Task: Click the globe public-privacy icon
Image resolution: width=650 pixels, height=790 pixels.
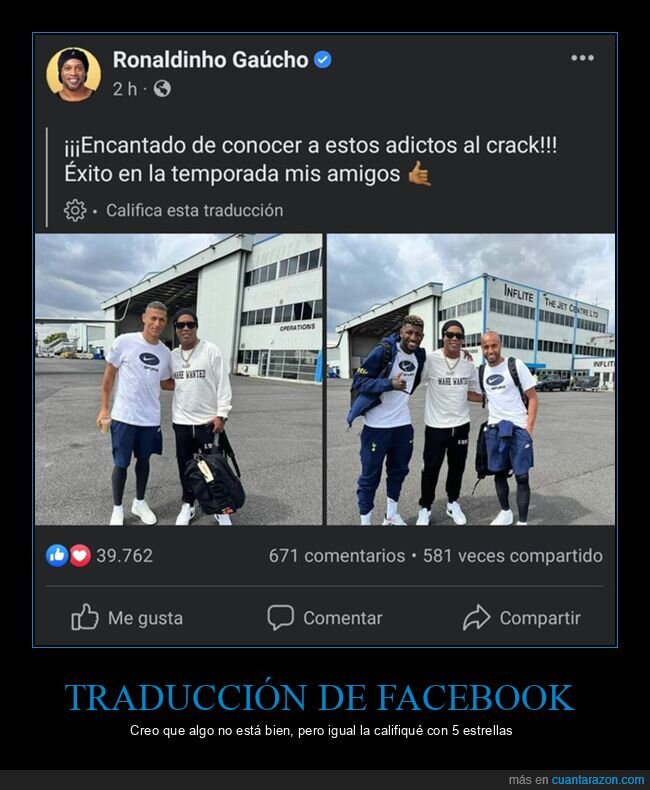Action: [162, 89]
